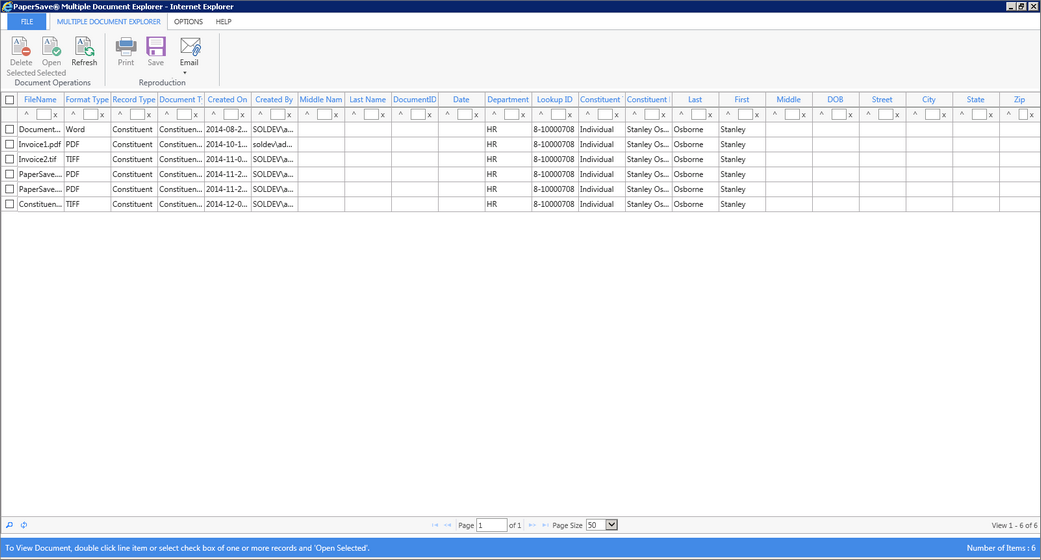Click the 'Word' format type cell

tap(87, 130)
